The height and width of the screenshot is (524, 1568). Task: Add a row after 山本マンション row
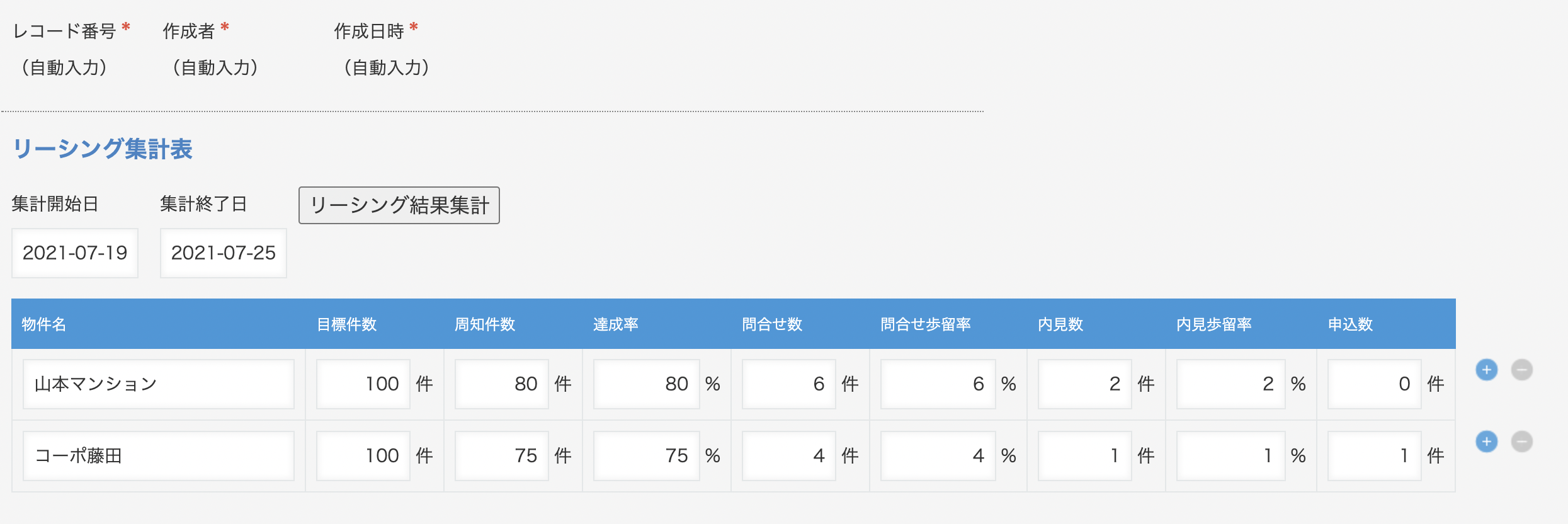click(x=1486, y=370)
